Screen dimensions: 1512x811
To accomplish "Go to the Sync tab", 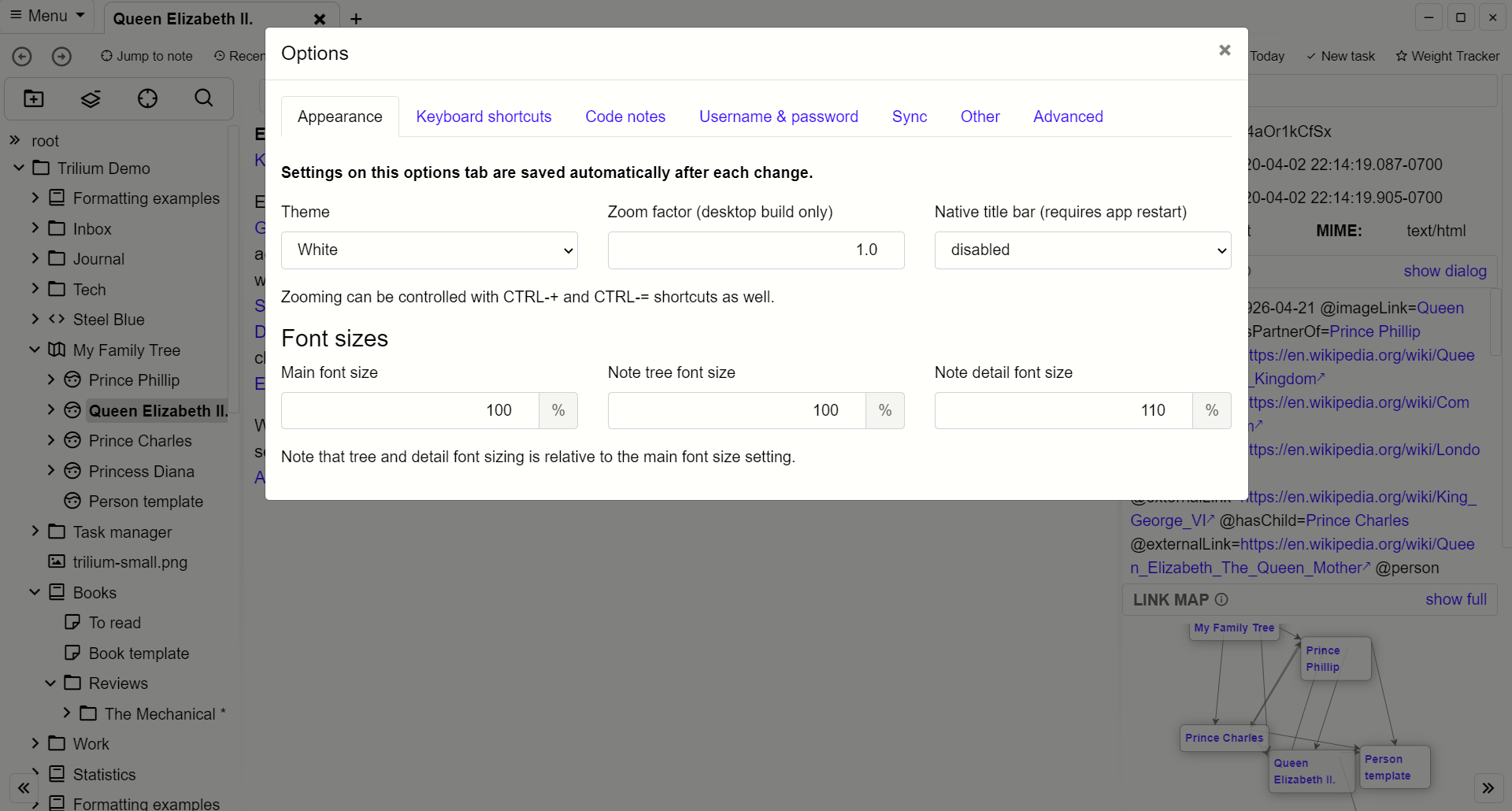I will (909, 117).
